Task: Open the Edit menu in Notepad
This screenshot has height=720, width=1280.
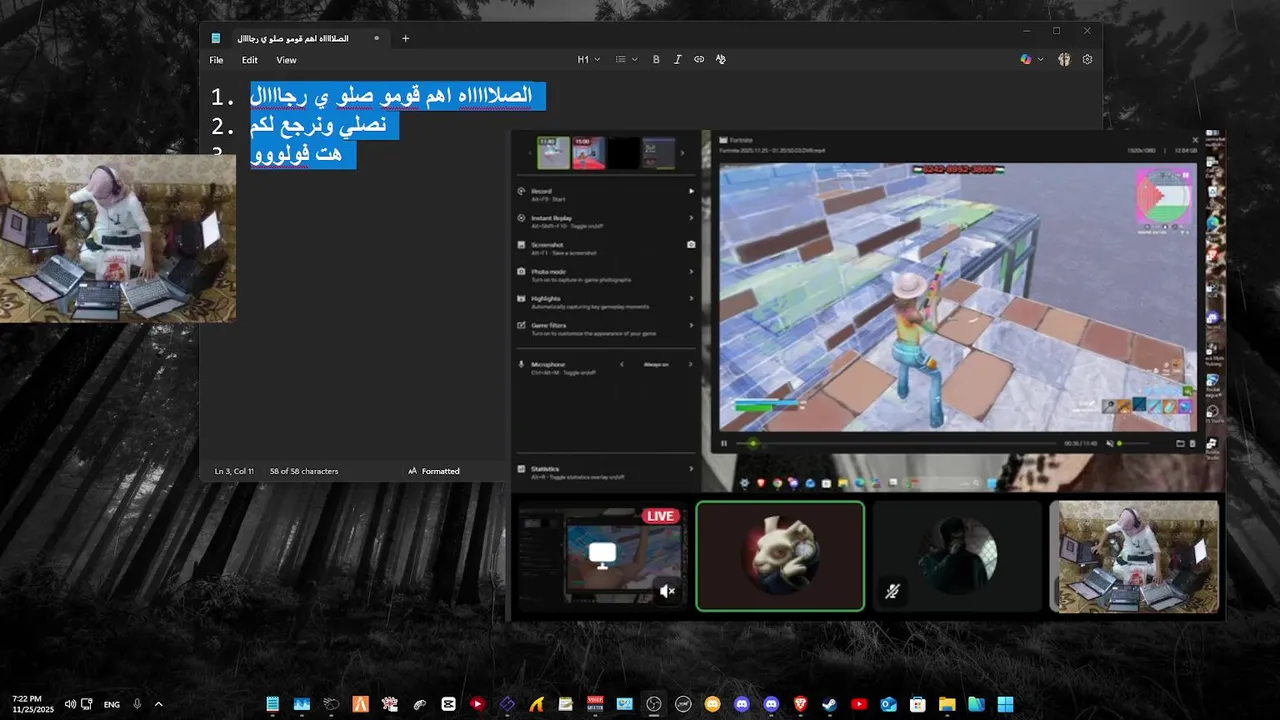Action: (x=249, y=60)
